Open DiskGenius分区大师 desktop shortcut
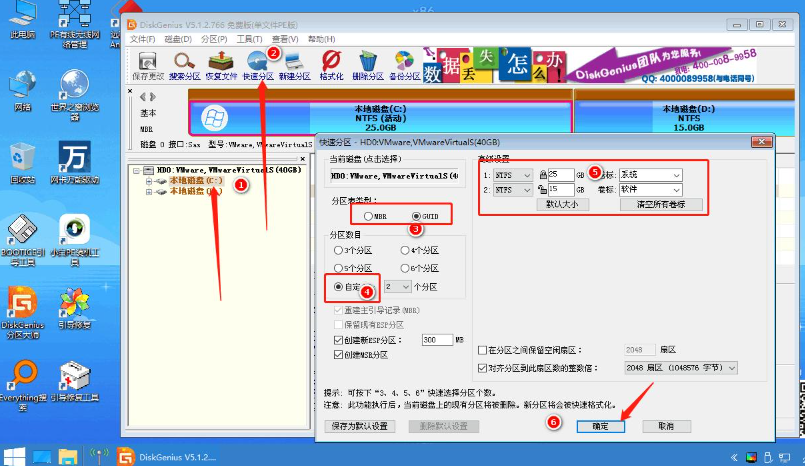This screenshot has width=805, height=466. pos(23,313)
